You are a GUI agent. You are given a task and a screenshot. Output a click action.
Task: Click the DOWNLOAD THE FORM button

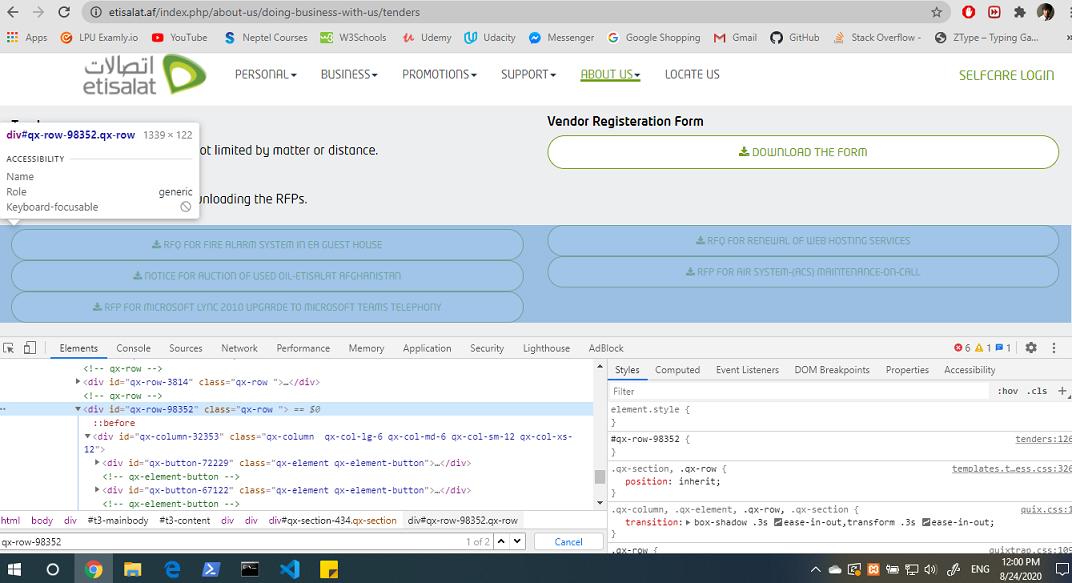click(x=802, y=151)
